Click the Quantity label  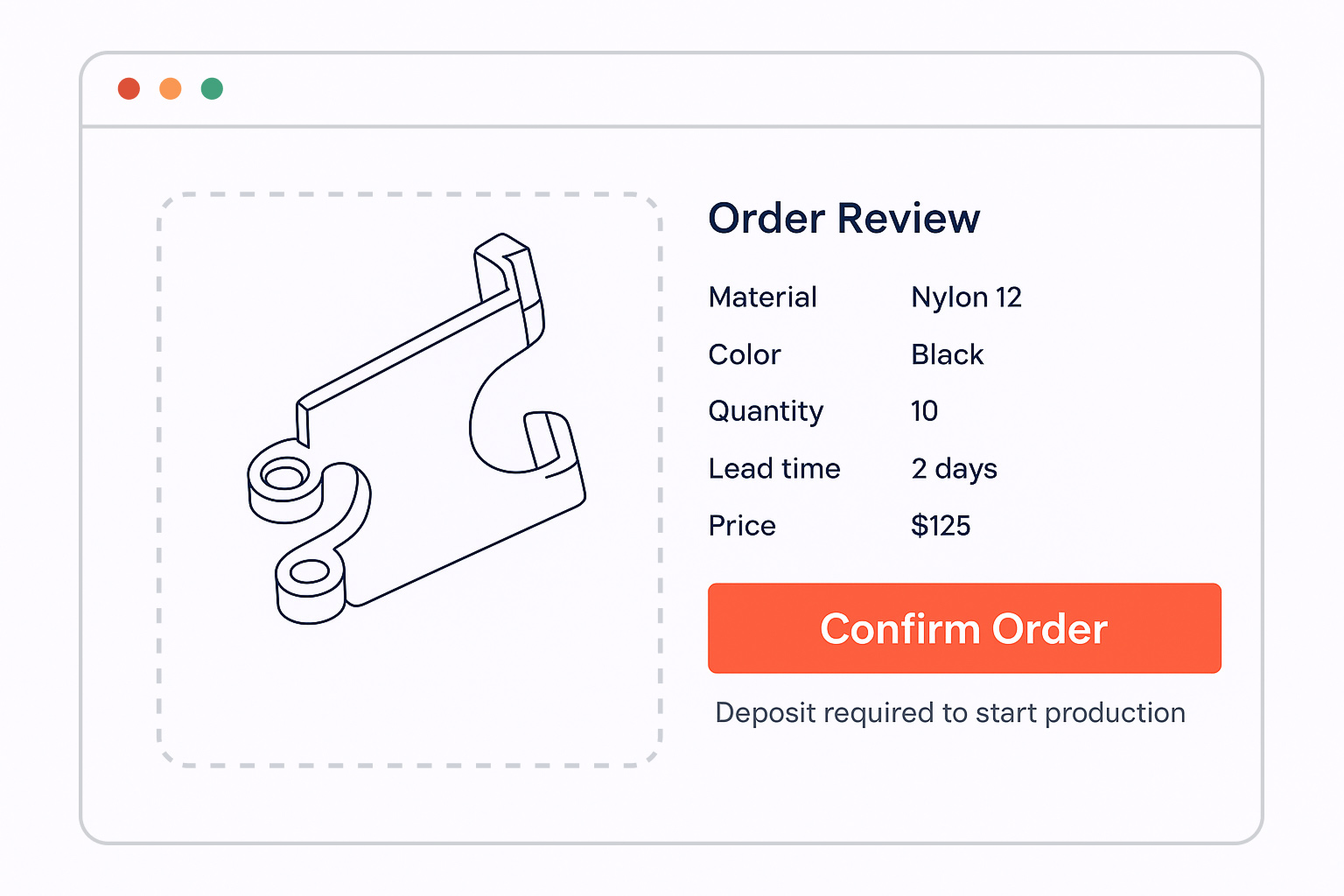point(766,411)
